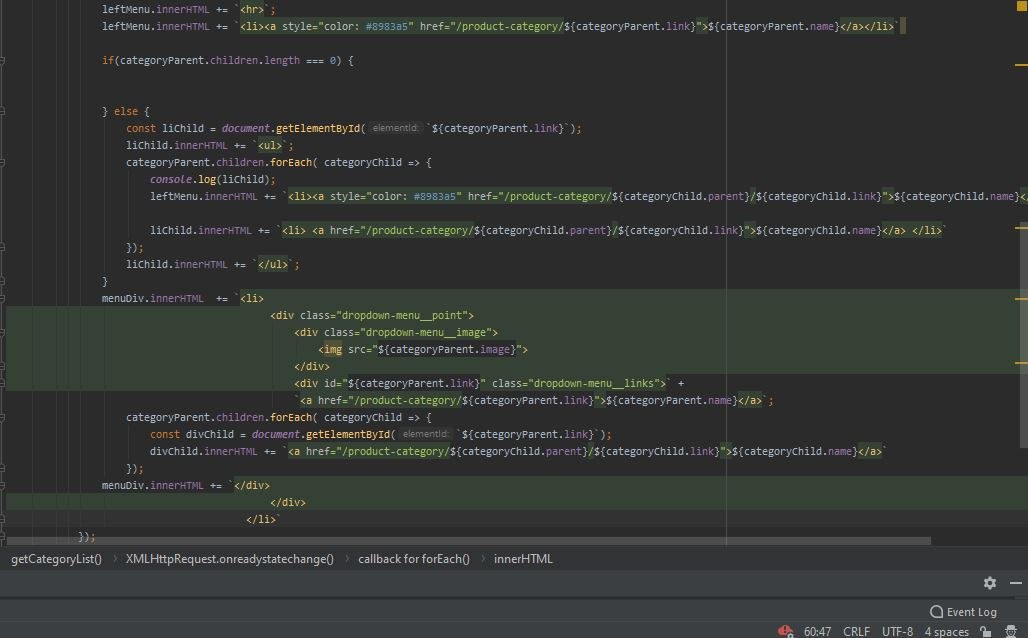The image size is (1028, 638).
Task: Open the 4 spaces indent settings
Action: click(x=946, y=631)
